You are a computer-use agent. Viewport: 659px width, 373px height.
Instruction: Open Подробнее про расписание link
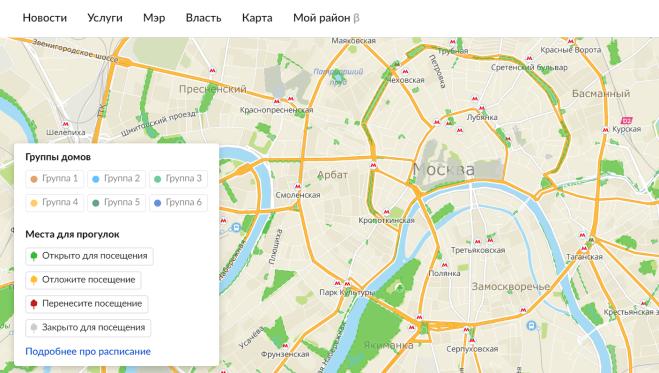(88, 352)
